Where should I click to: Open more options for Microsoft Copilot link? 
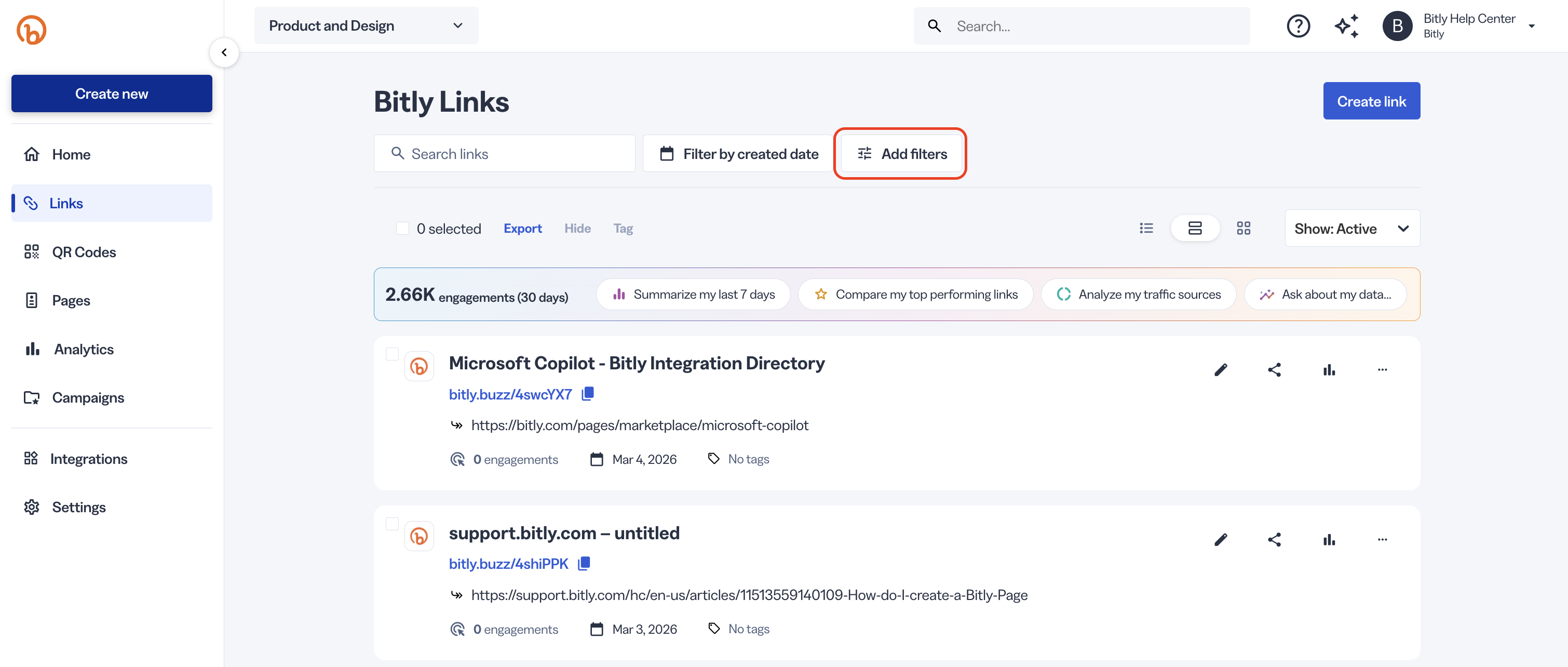[x=1382, y=370]
